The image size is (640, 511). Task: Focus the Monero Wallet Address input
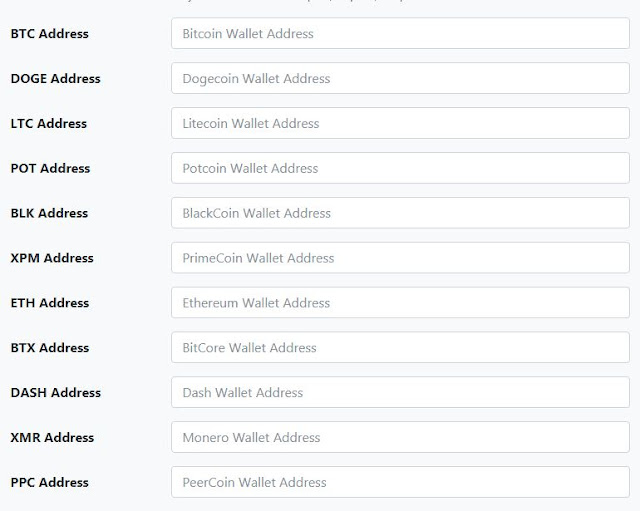[400, 438]
